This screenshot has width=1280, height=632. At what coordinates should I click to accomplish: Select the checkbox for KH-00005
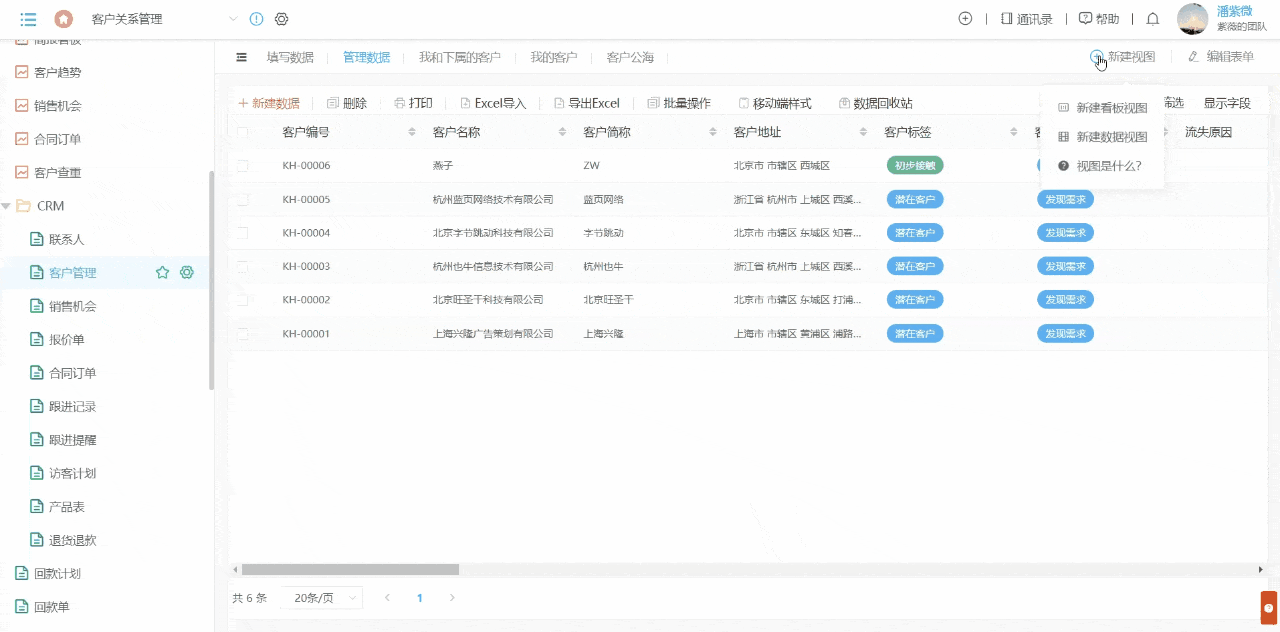click(242, 199)
